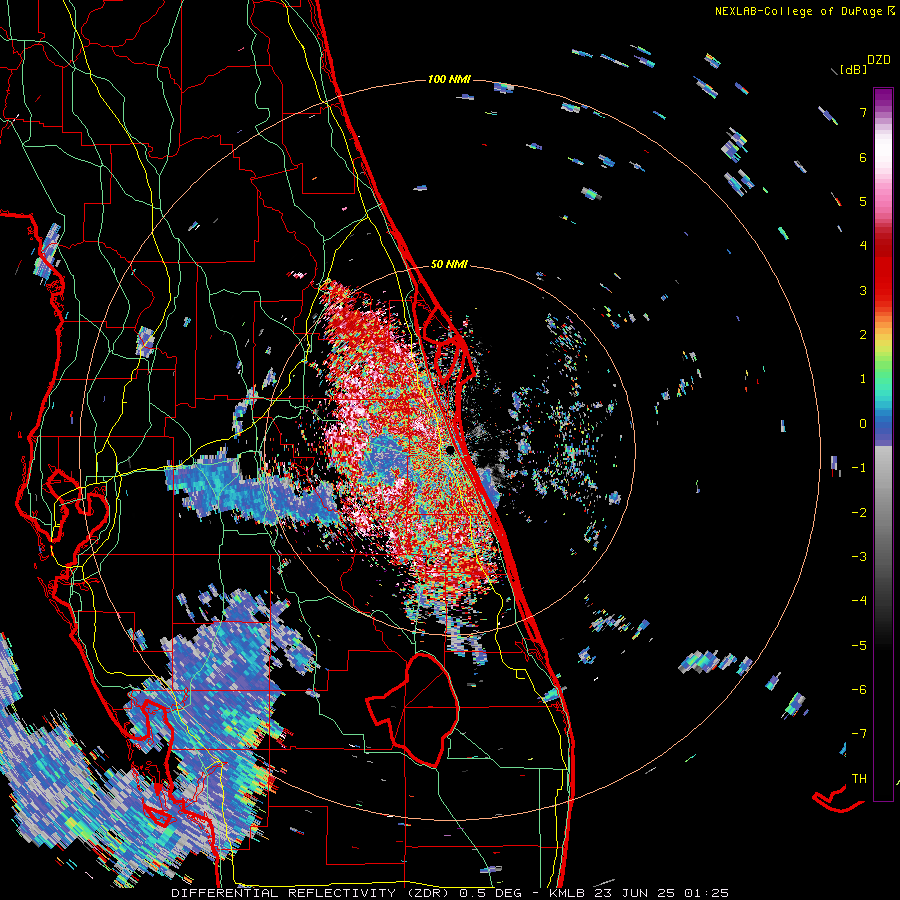Image resolution: width=900 pixels, height=900 pixels.
Task: Click the 1 value on color scale
Action: point(863,379)
